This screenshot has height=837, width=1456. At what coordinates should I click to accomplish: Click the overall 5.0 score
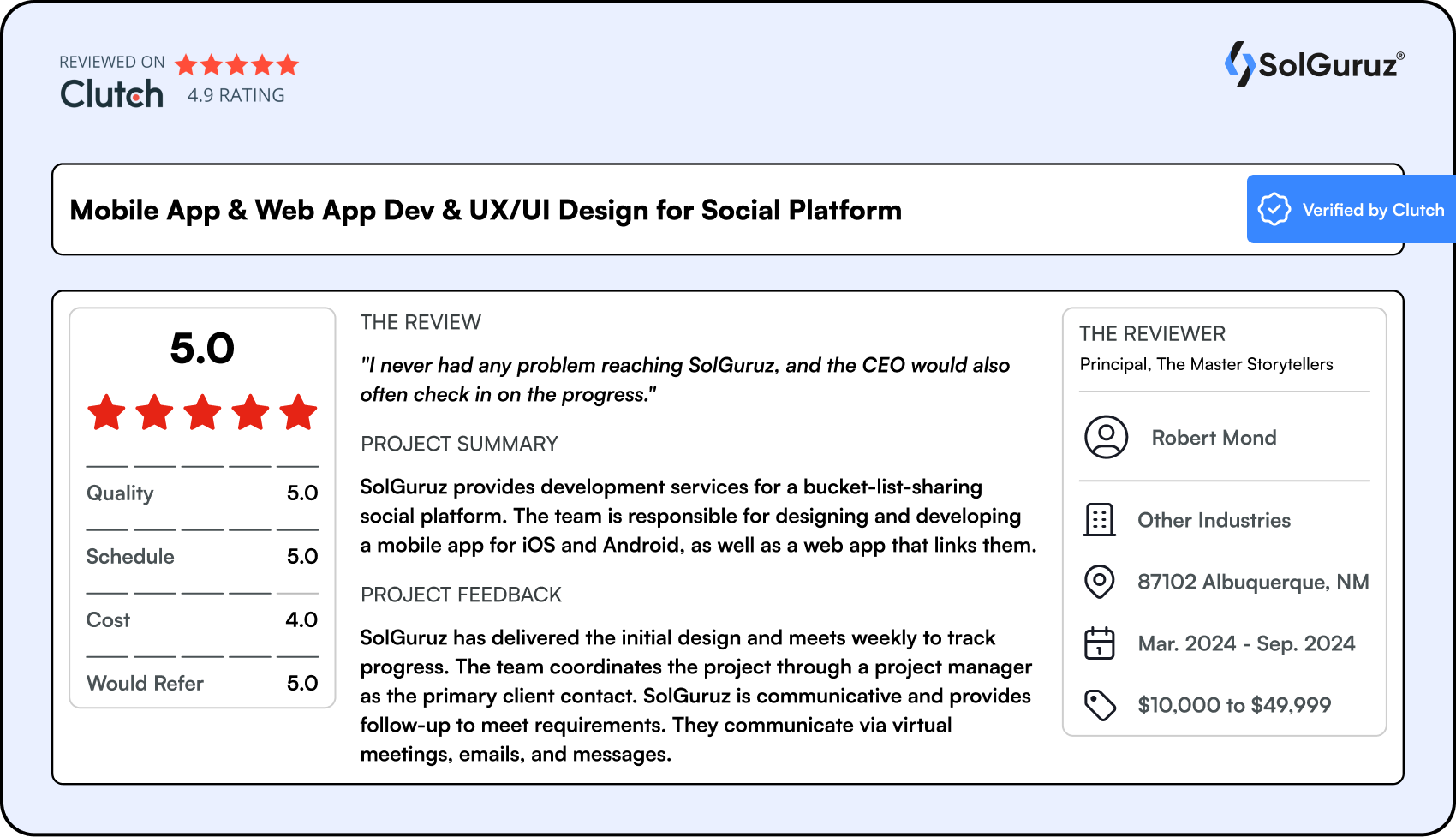point(202,348)
